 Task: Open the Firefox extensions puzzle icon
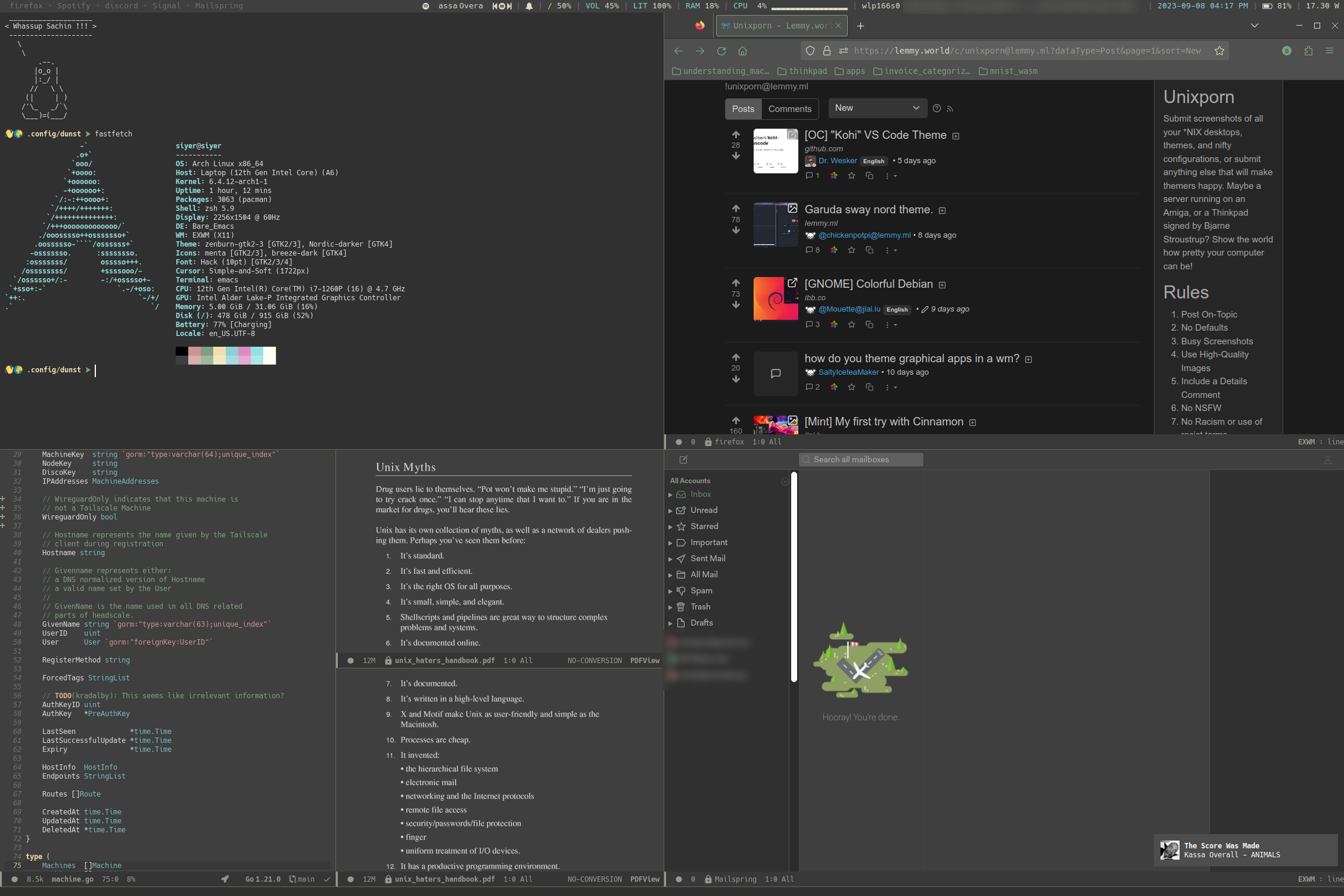[x=1308, y=51]
